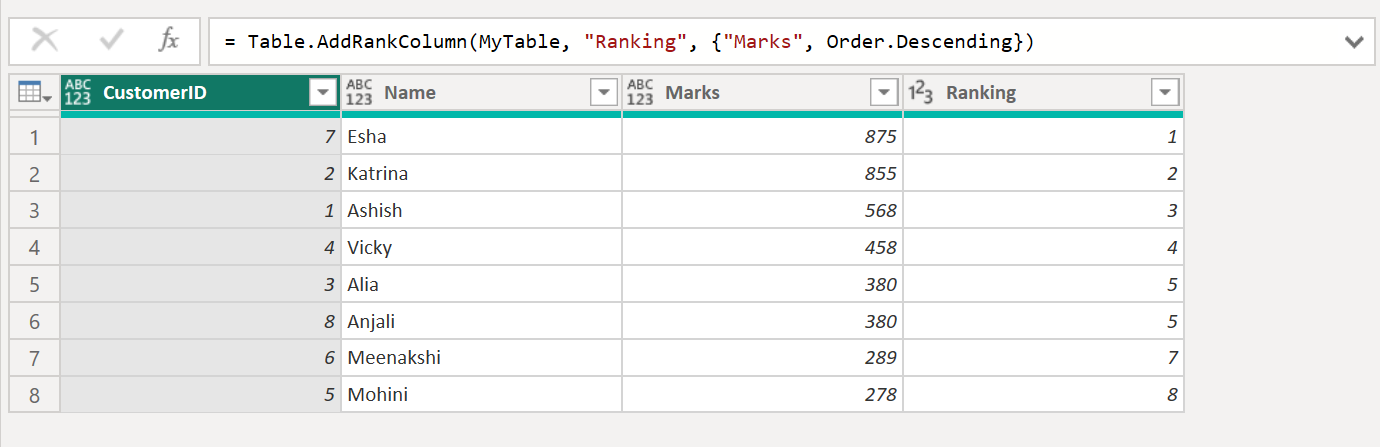Select row number 3

pos(35,211)
